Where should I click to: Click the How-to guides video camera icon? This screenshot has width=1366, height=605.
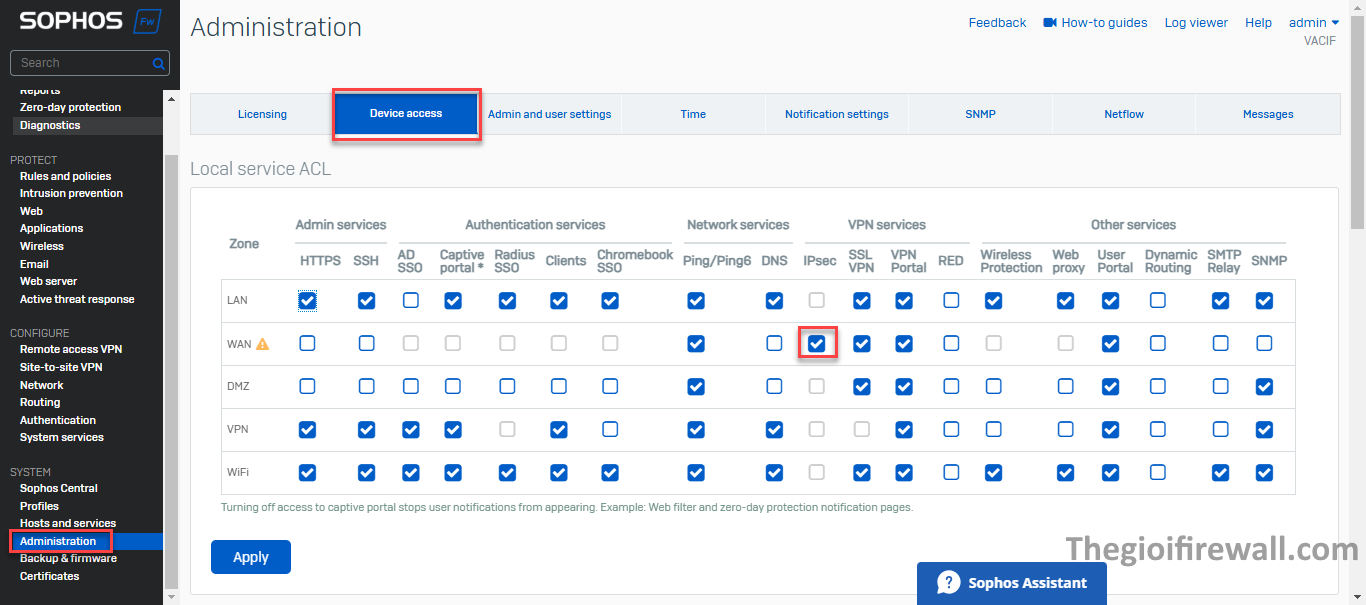(1050, 22)
